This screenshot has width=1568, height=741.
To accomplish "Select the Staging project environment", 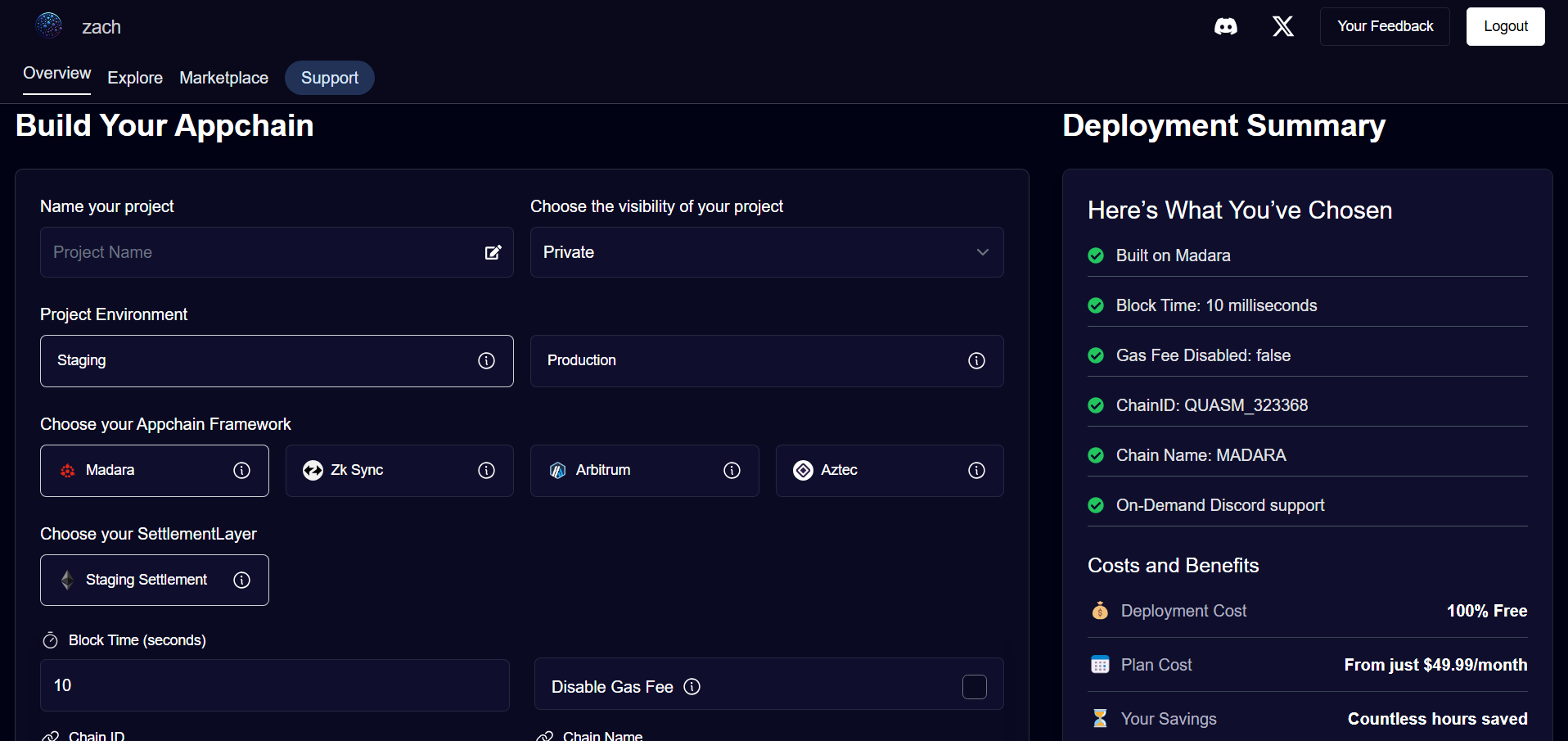I will point(277,361).
